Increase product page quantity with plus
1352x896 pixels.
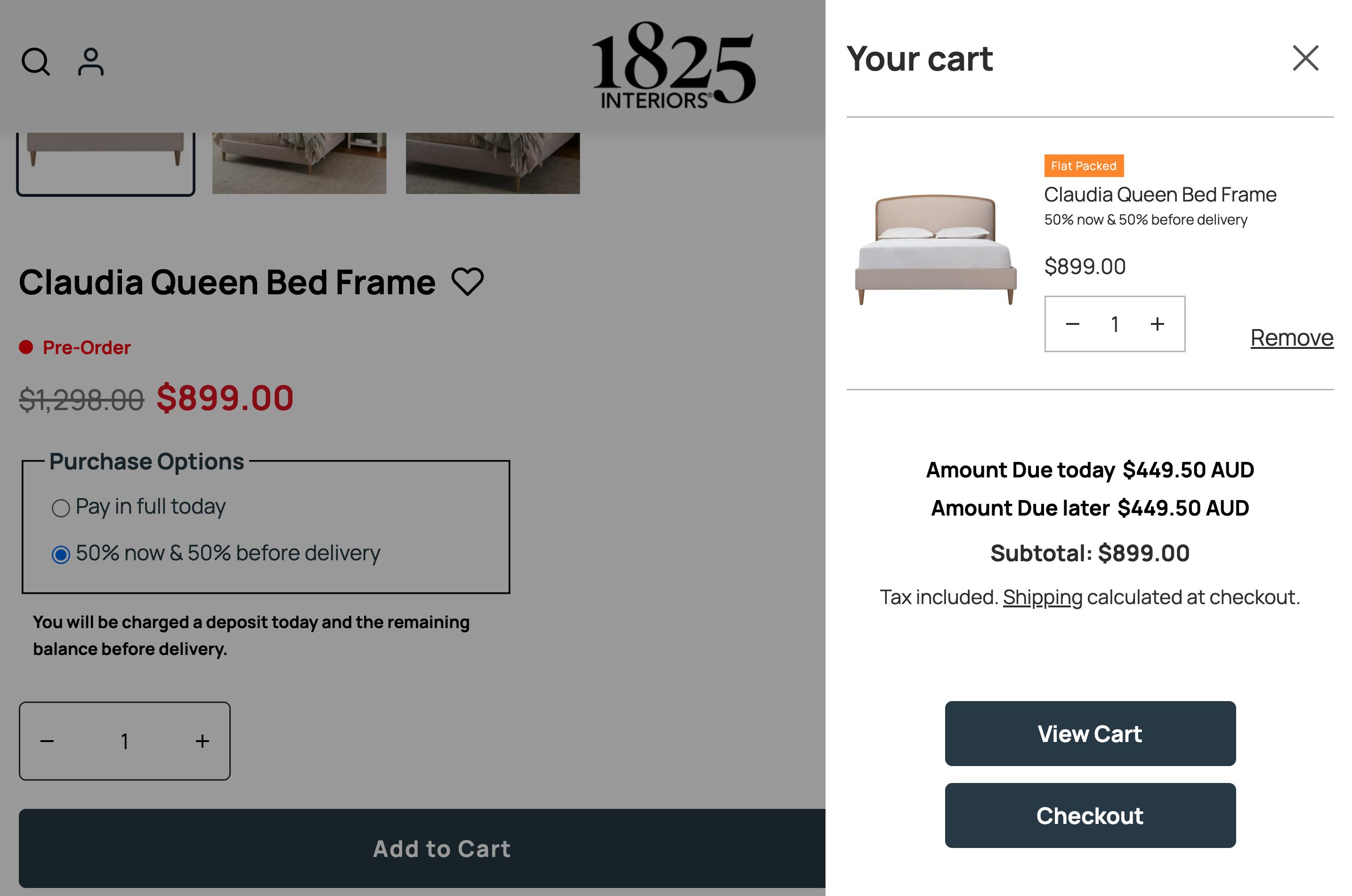202,741
